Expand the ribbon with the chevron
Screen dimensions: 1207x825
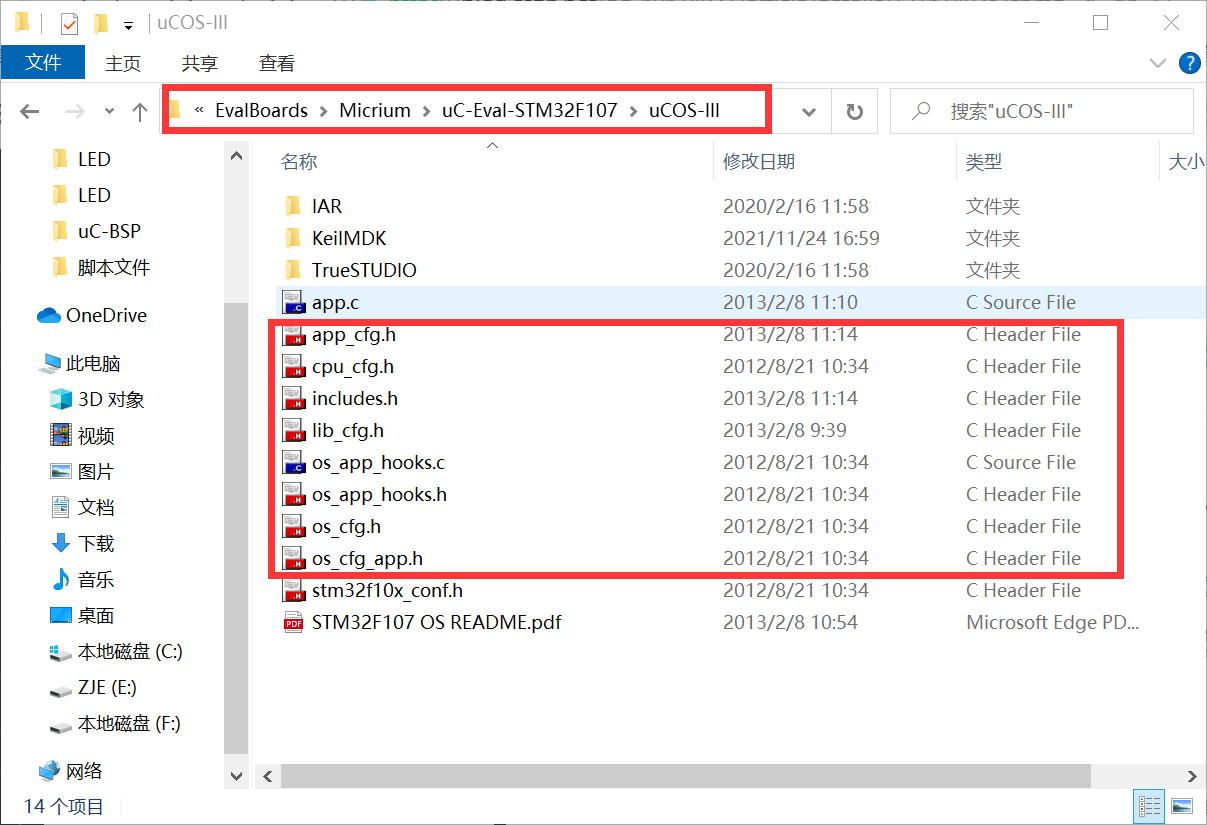coord(1159,64)
